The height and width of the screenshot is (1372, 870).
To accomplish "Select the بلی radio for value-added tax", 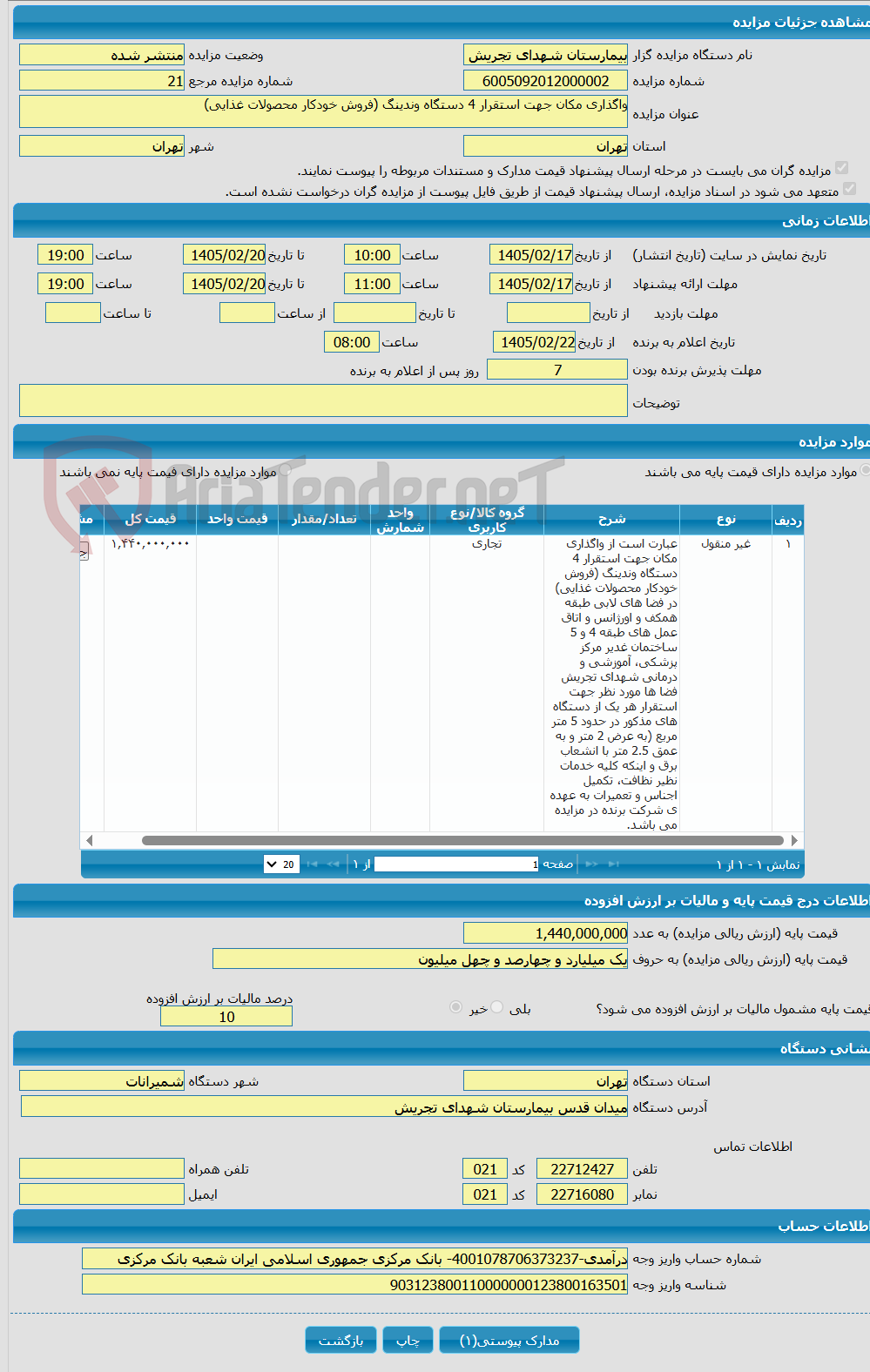I will coord(497,1006).
